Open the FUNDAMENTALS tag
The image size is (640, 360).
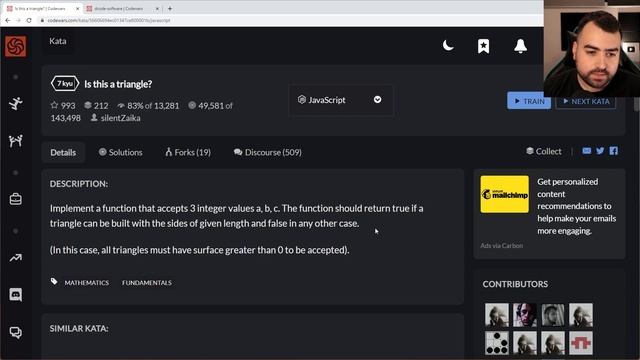point(147,282)
